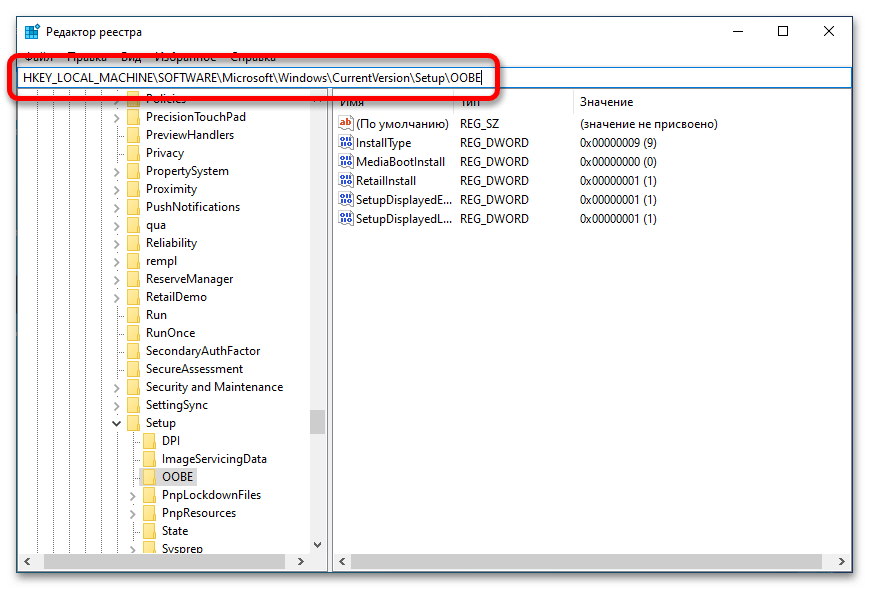
Task: Click the OOBE folder icon
Action: click(x=149, y=477)
